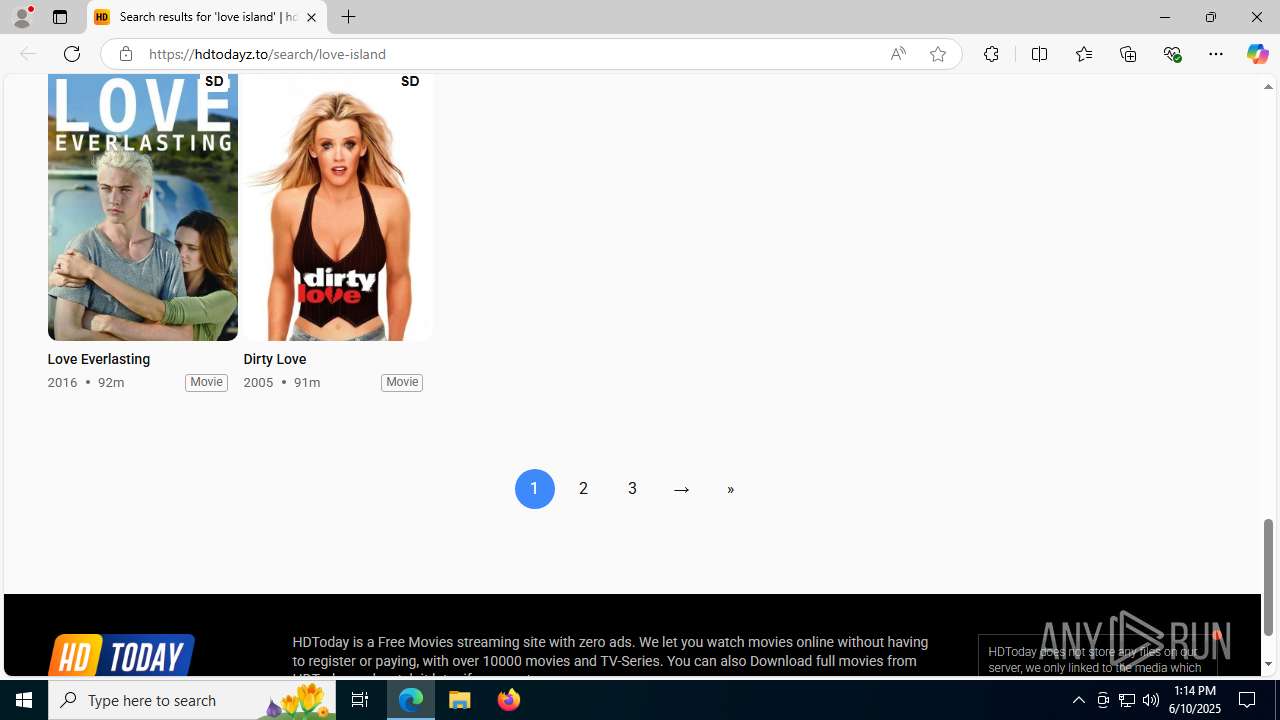Click the scrollbar down arrow
The height and width of the screenshot is (720, 1280).
tap(1268, 664)
